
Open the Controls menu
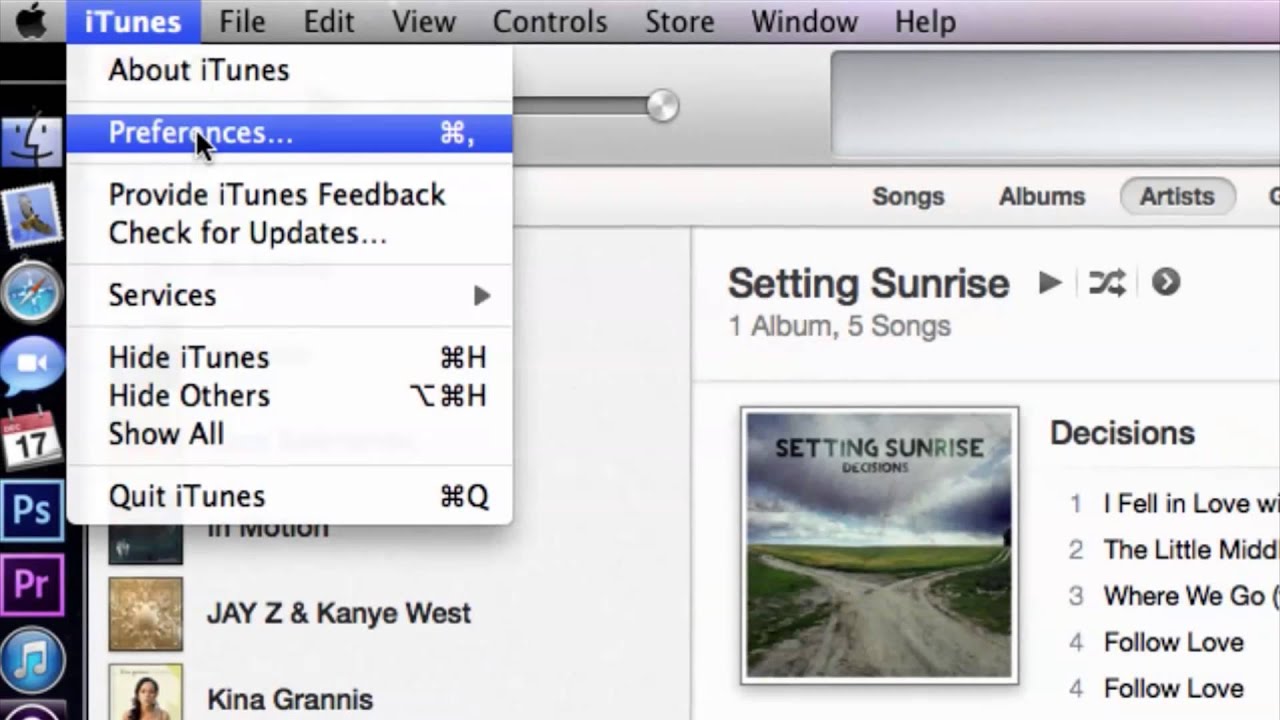(550, 21)
